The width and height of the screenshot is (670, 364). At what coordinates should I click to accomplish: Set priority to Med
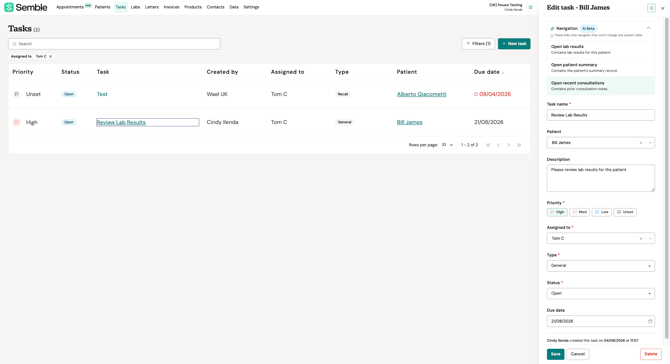tap(580, 212)
